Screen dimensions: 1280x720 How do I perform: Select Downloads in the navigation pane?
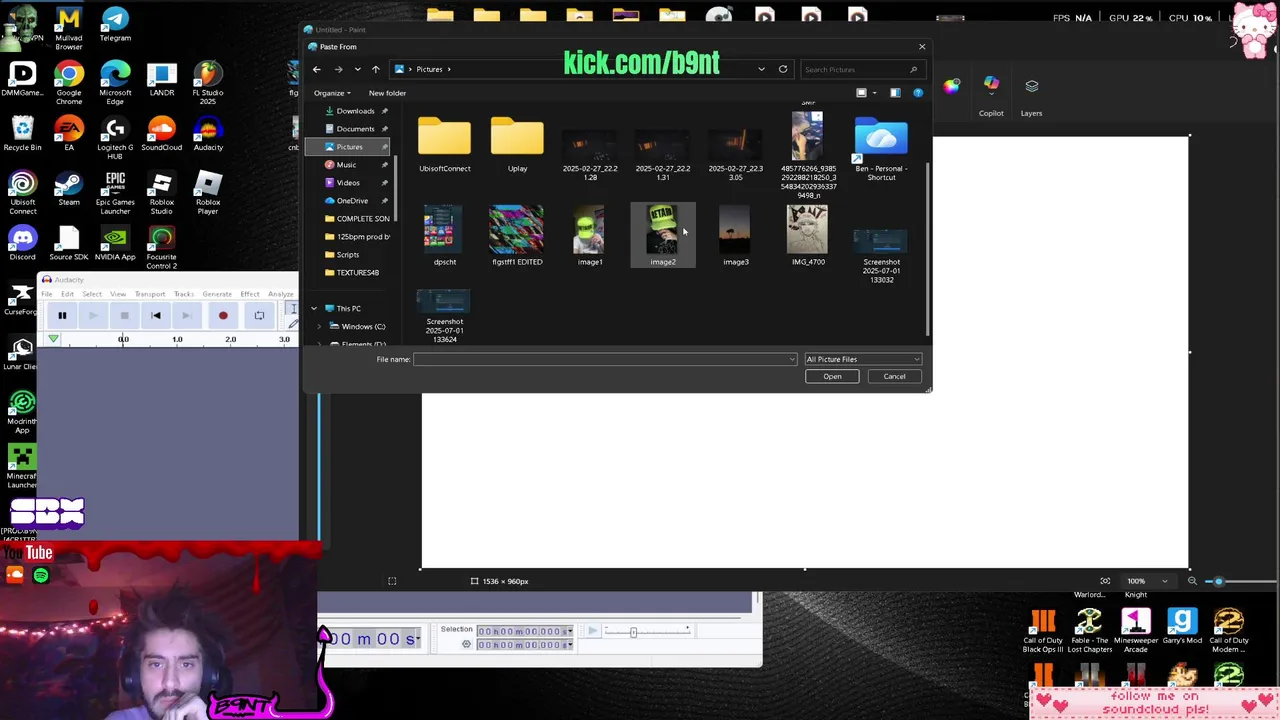point(355,111)
